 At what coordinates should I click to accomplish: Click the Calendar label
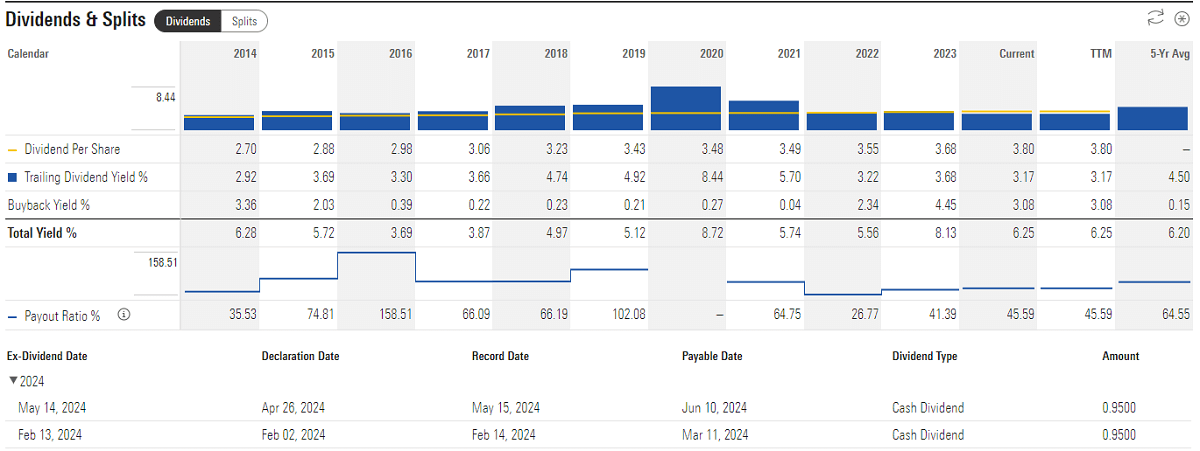pos(28,54)
